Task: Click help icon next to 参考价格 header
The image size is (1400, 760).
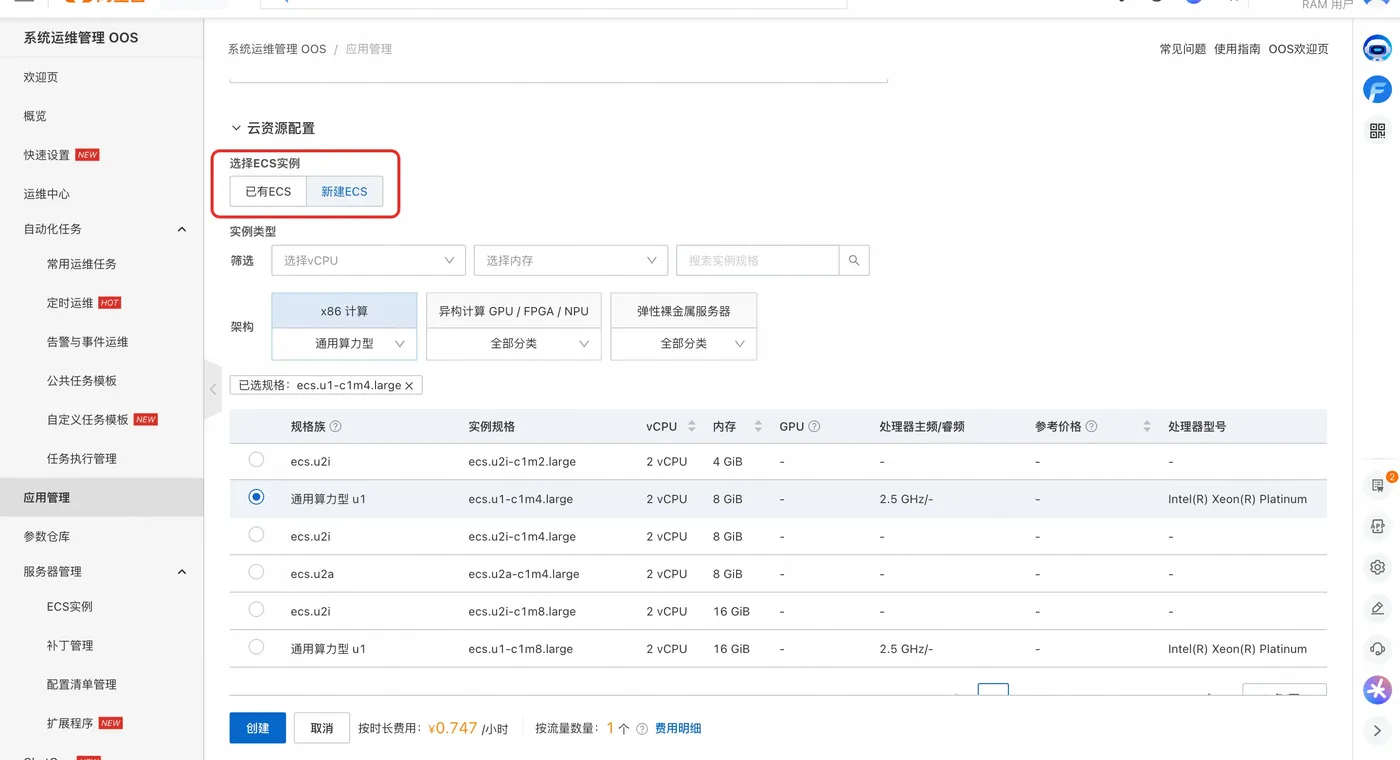Action: coord(1091,427)
